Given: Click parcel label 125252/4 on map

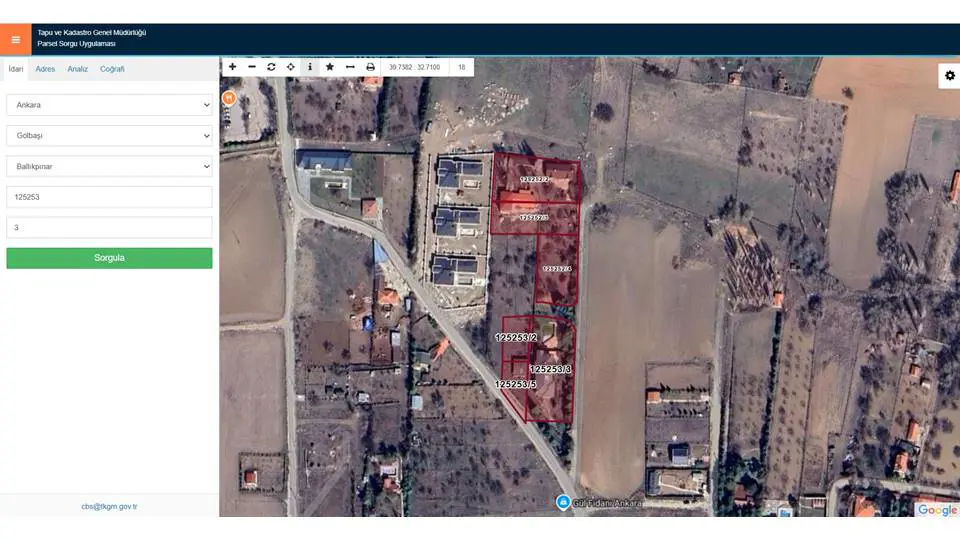Looking at the screenshot, I should 557,269.
